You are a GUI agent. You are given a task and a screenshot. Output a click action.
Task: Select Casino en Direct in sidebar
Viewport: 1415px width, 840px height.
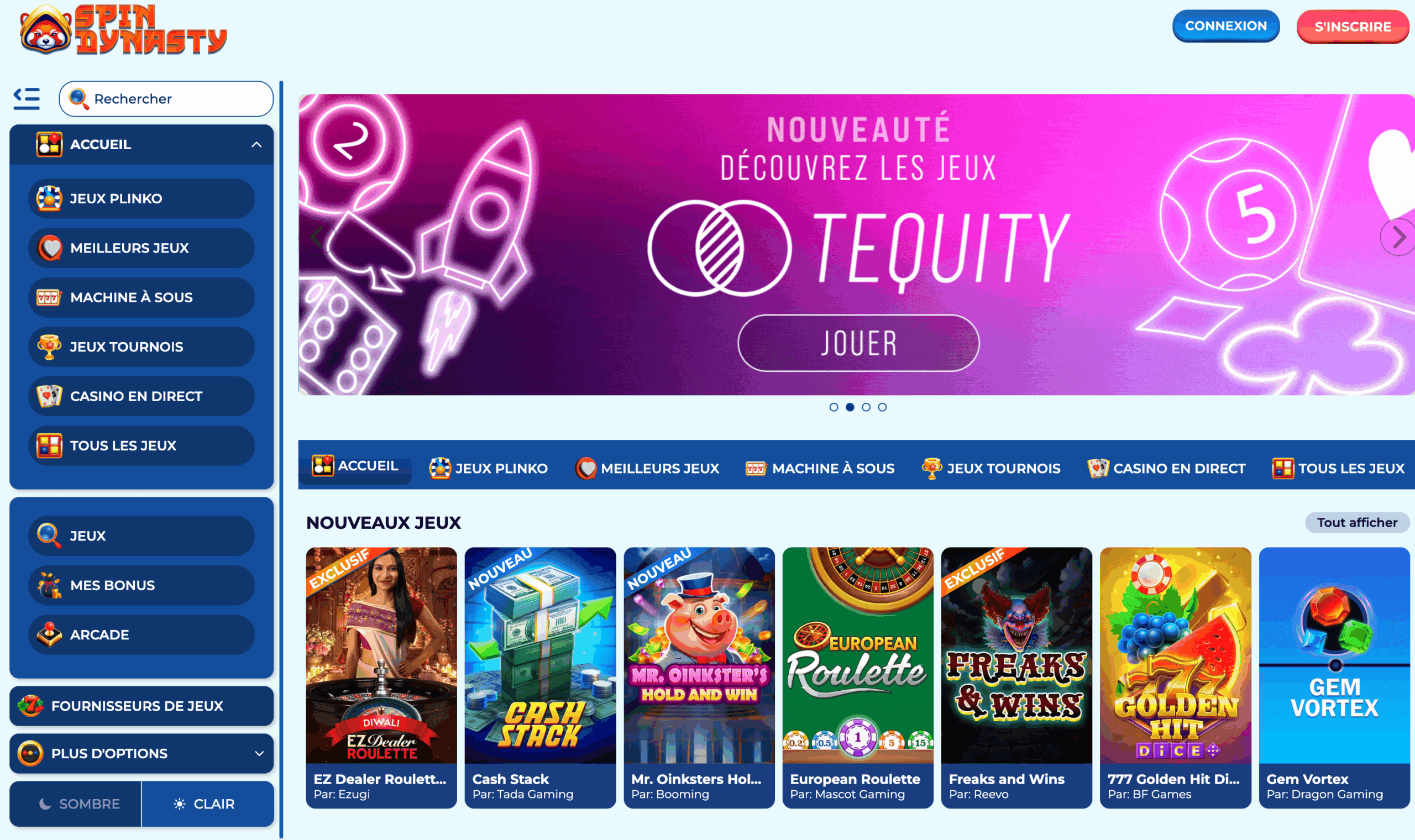pos(141,396)
